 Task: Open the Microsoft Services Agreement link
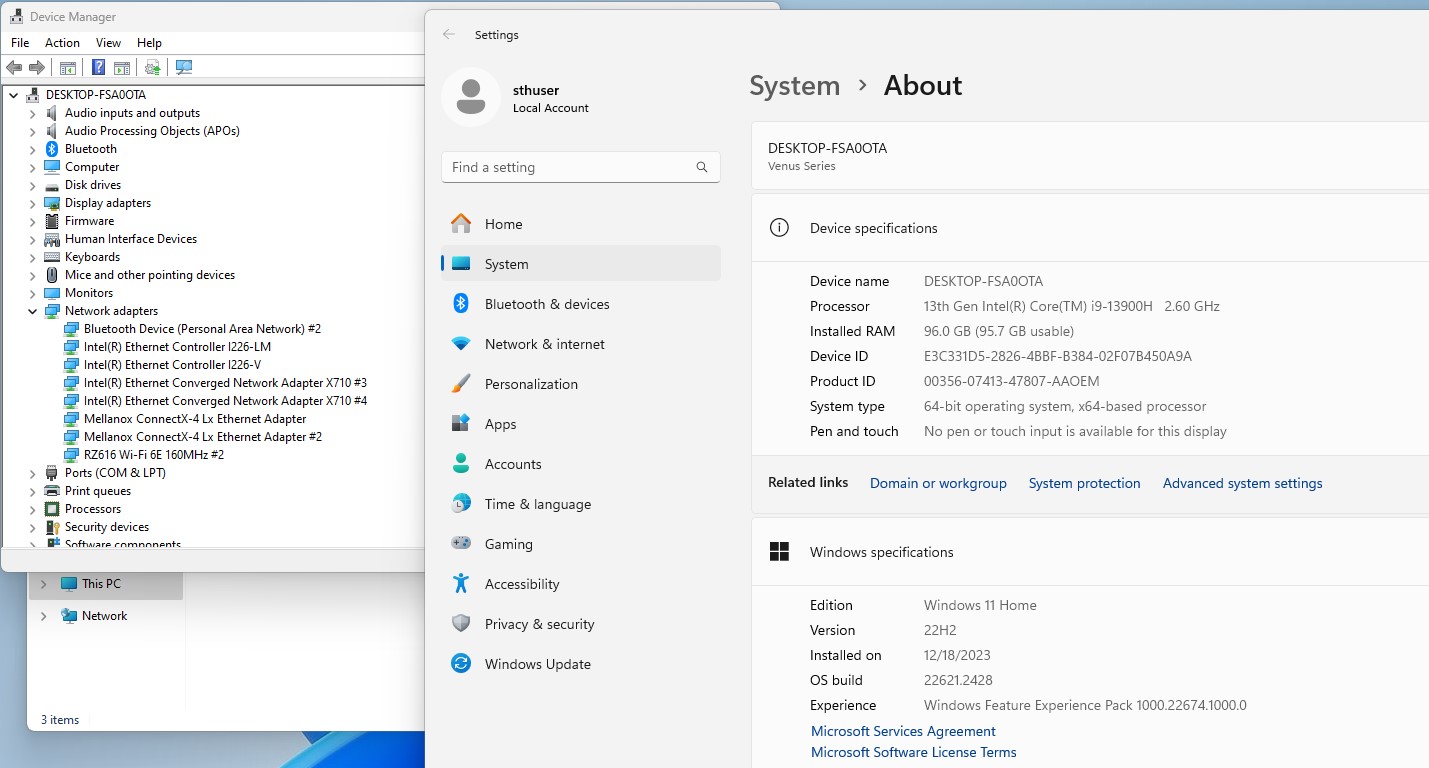tap(903, 731)
